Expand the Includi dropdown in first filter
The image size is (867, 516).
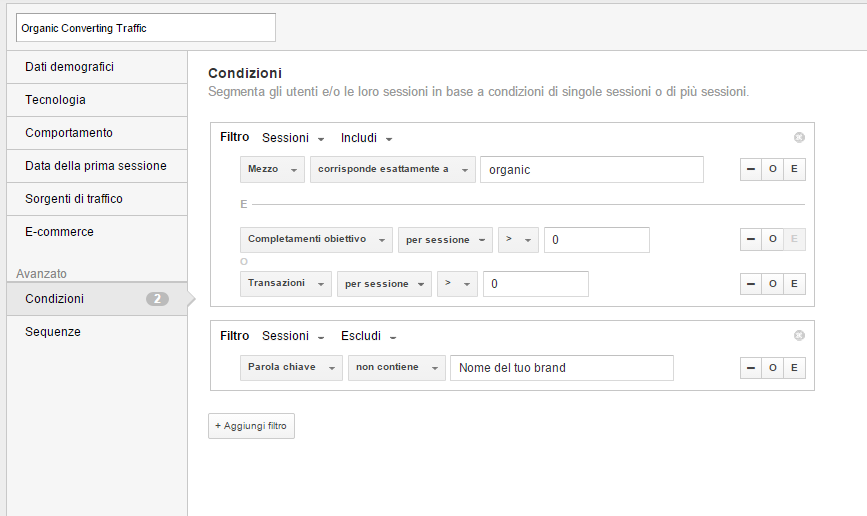[x=366, y=138]
